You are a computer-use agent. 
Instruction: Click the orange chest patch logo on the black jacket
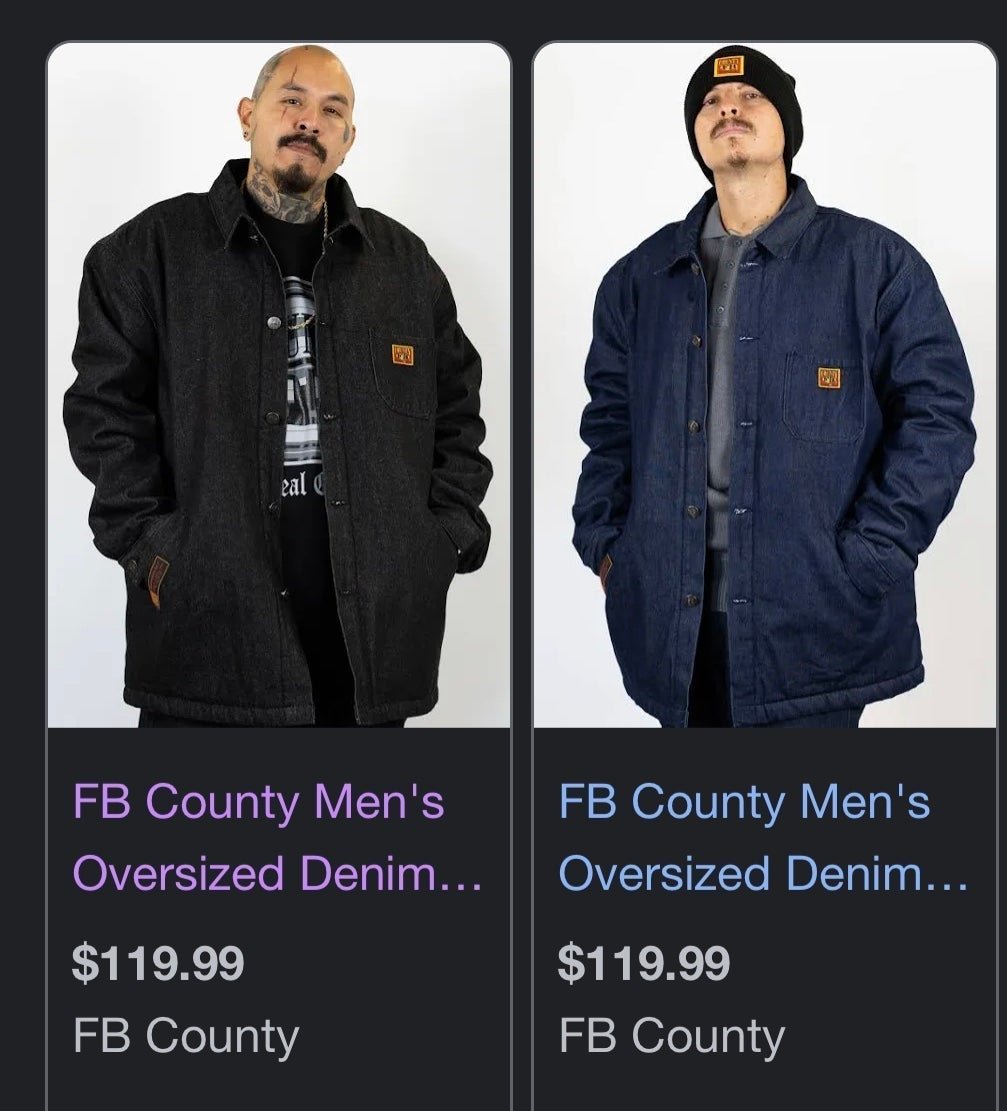[x=403, y=355]
